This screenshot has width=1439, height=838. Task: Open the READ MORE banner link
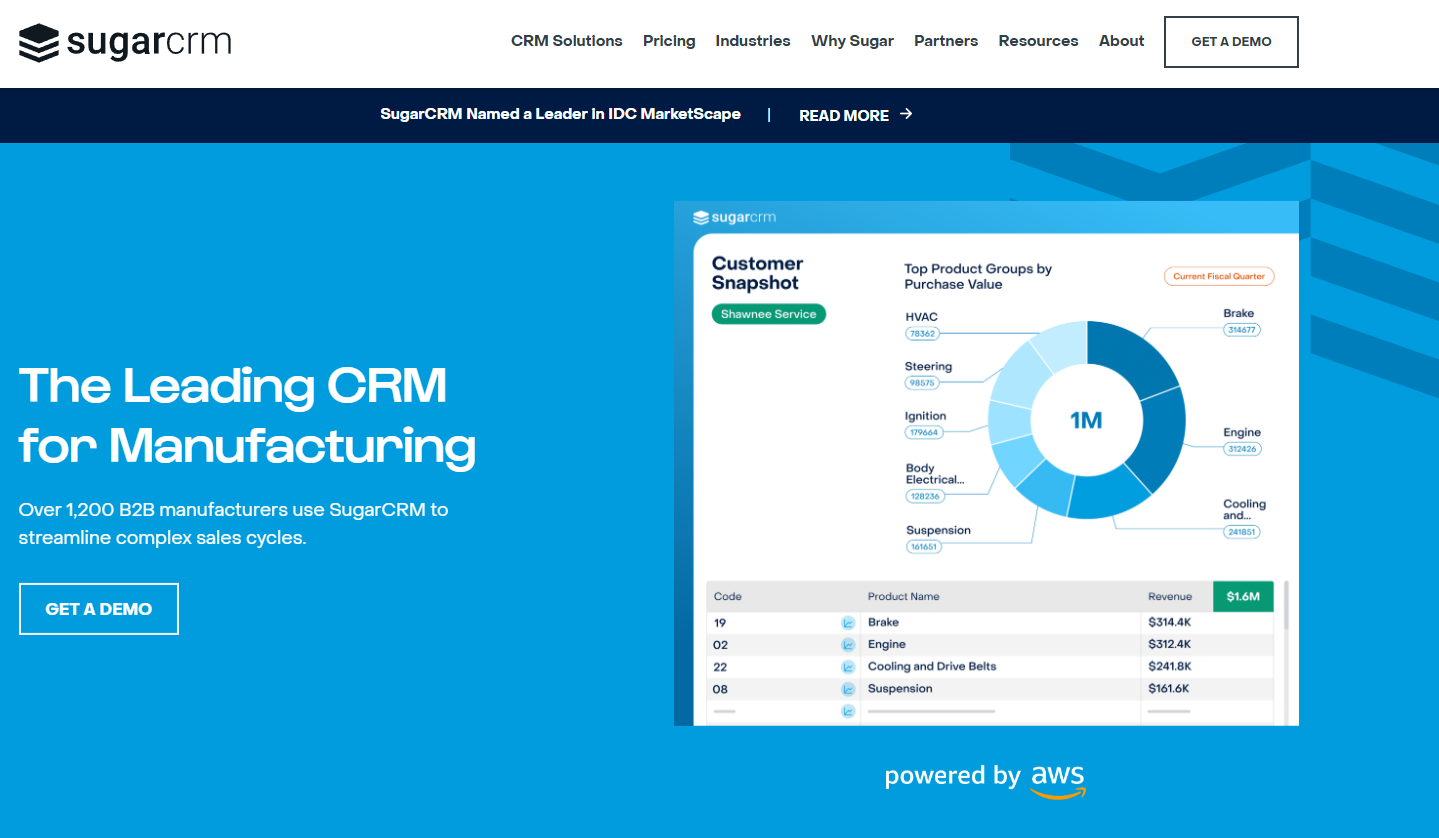843,115
